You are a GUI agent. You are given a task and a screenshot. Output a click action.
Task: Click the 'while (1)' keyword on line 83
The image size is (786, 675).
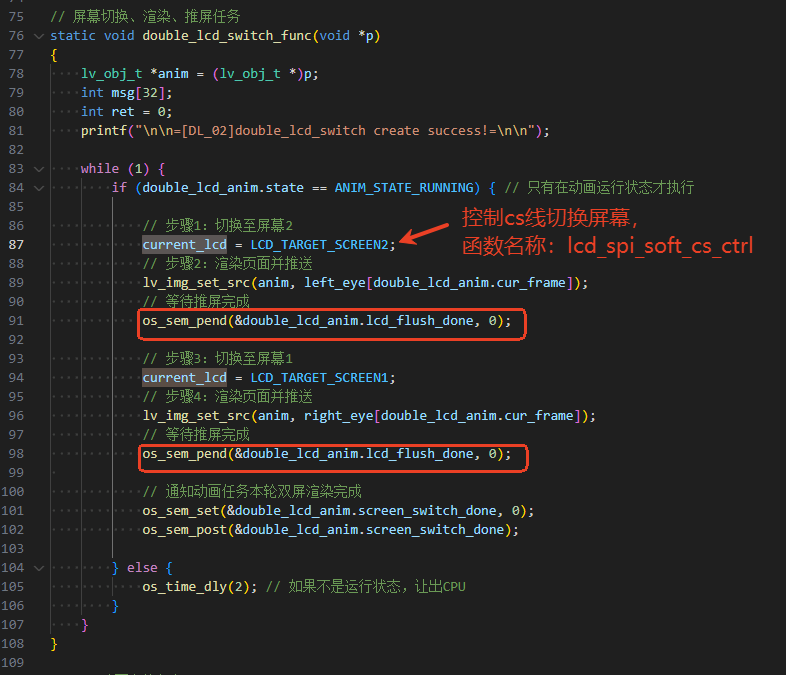[115, 169]
